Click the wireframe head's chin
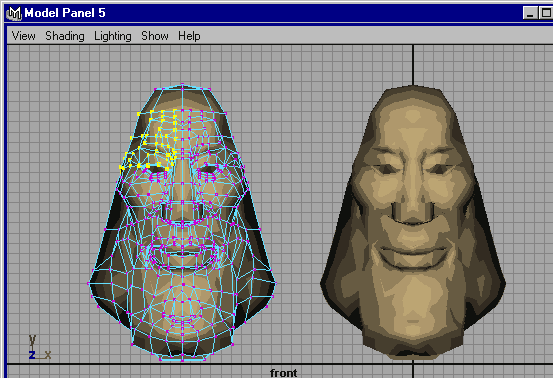Image resolution: width=553 pixels, height=378 pixels. coord(182,317)
